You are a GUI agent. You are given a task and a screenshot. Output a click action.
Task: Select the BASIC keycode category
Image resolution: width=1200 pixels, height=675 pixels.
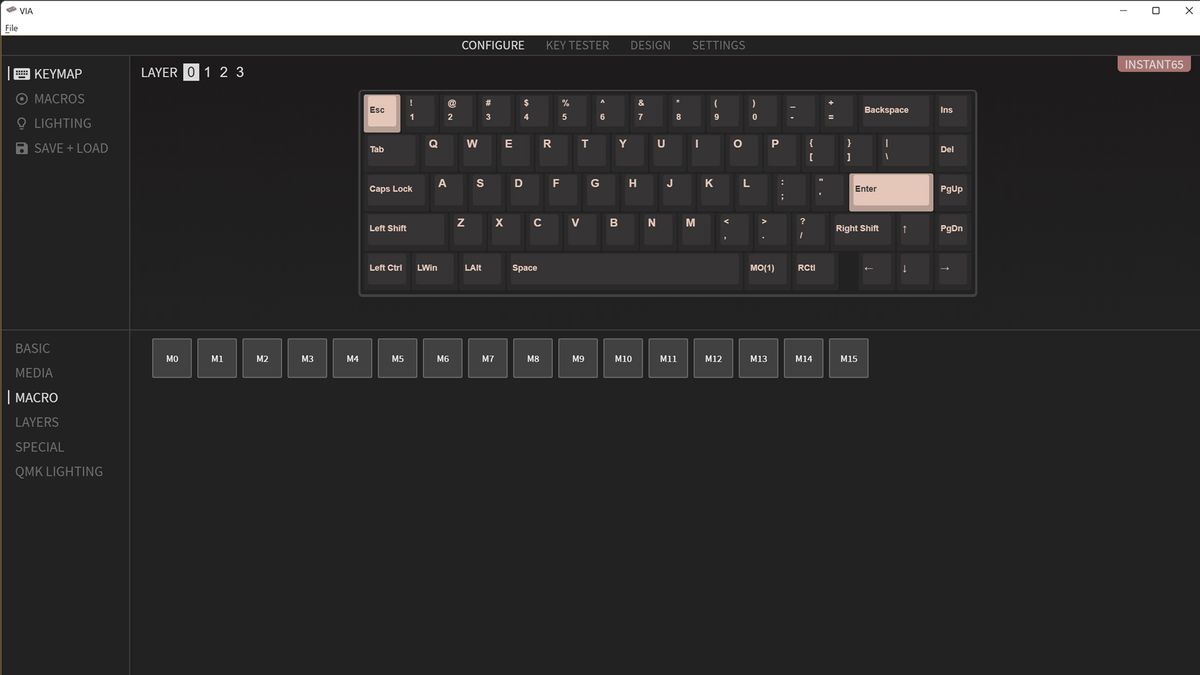tap(32, 348)
